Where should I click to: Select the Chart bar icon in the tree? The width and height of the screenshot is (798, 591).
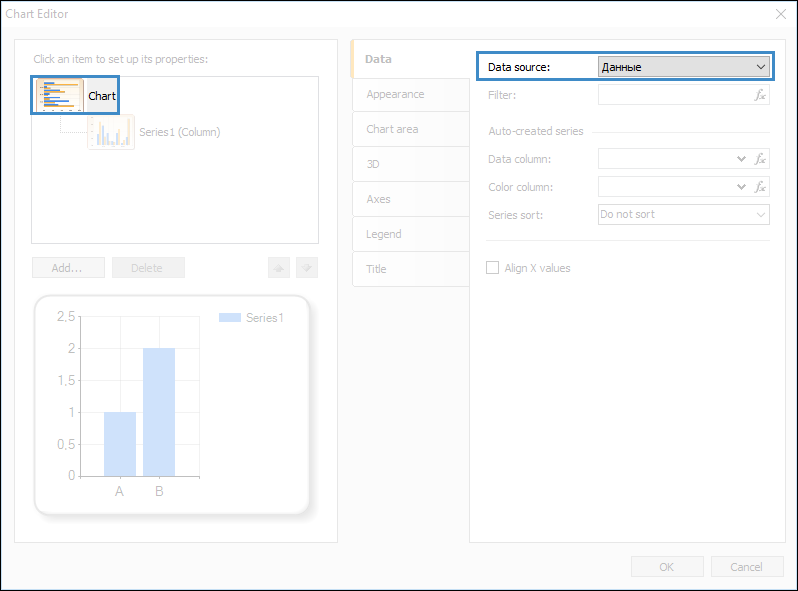[x=59, y=96]
